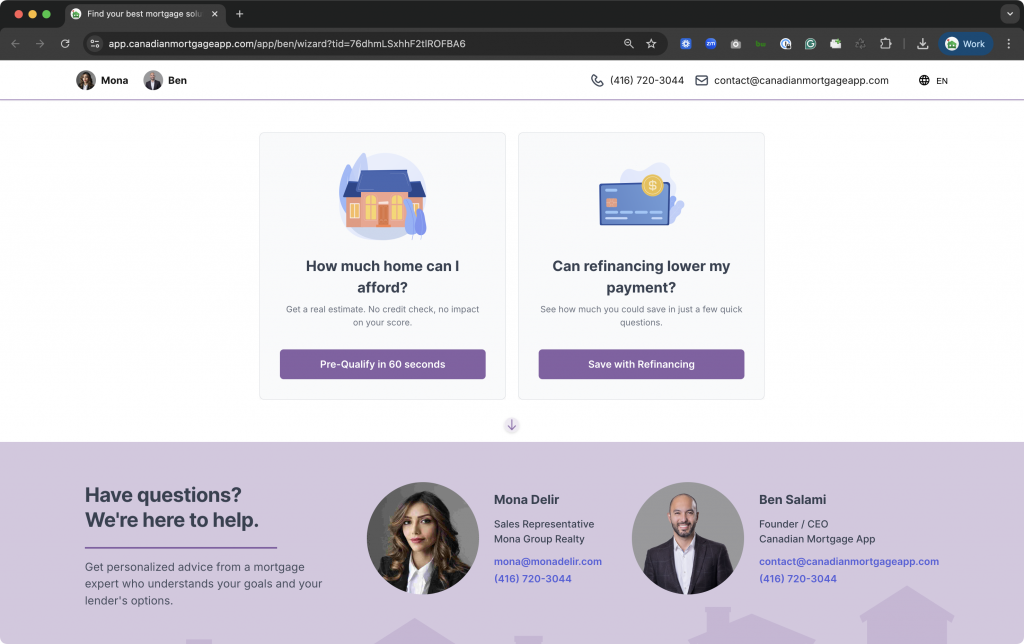
Task: Click Pre-Qualify in 60 seconds button
Action: point(382,364)
